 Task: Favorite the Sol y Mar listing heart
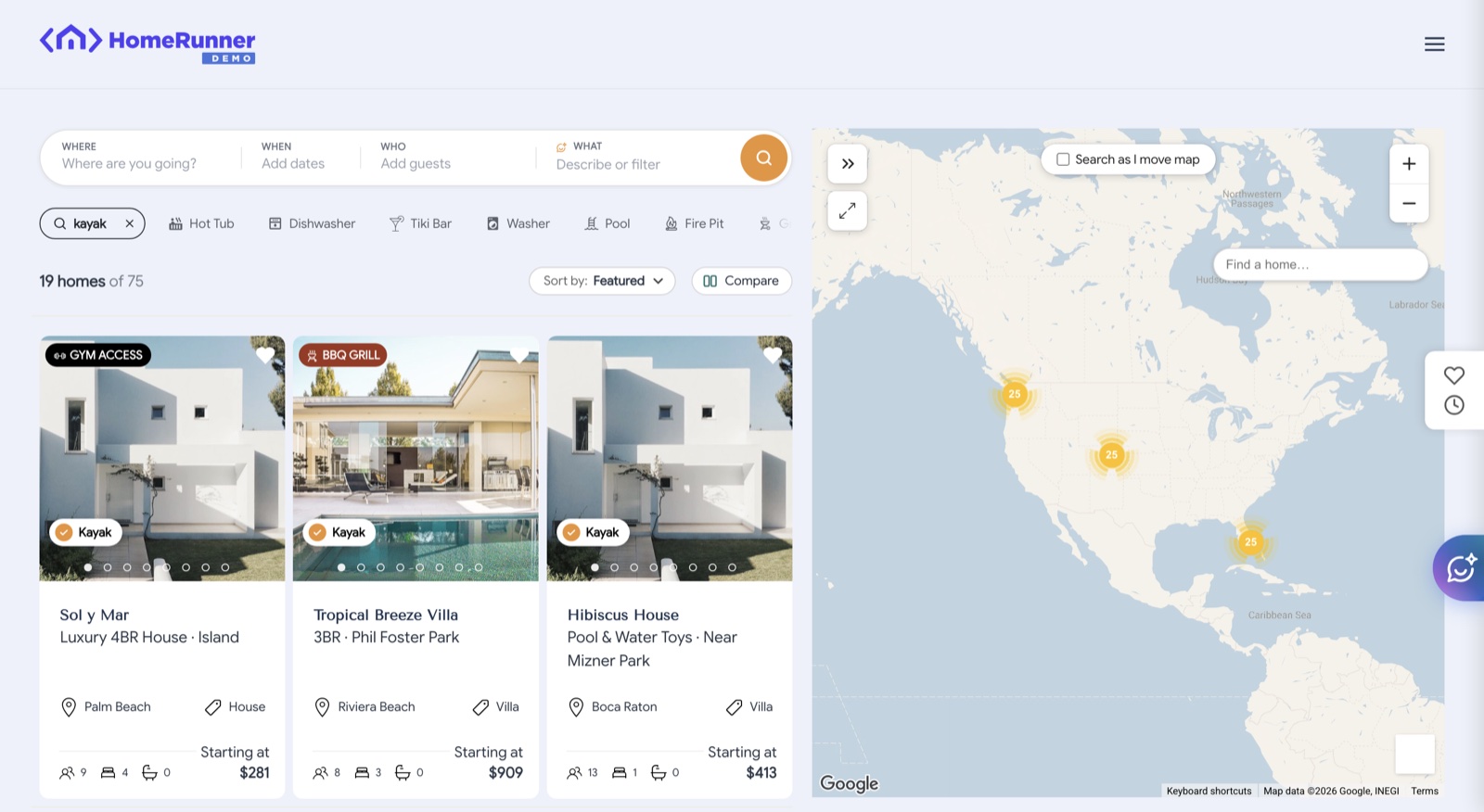pyautogui.click(x=265, y=355)
